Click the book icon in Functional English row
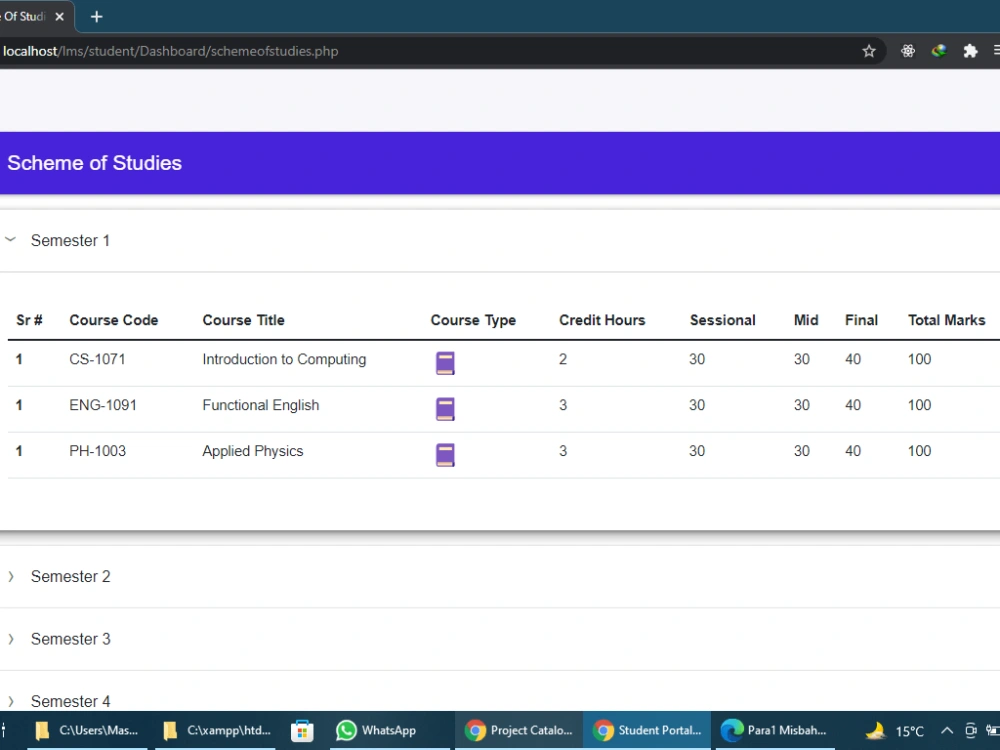Viewport: 1000px width, 750px height. (x=445, y=409)
